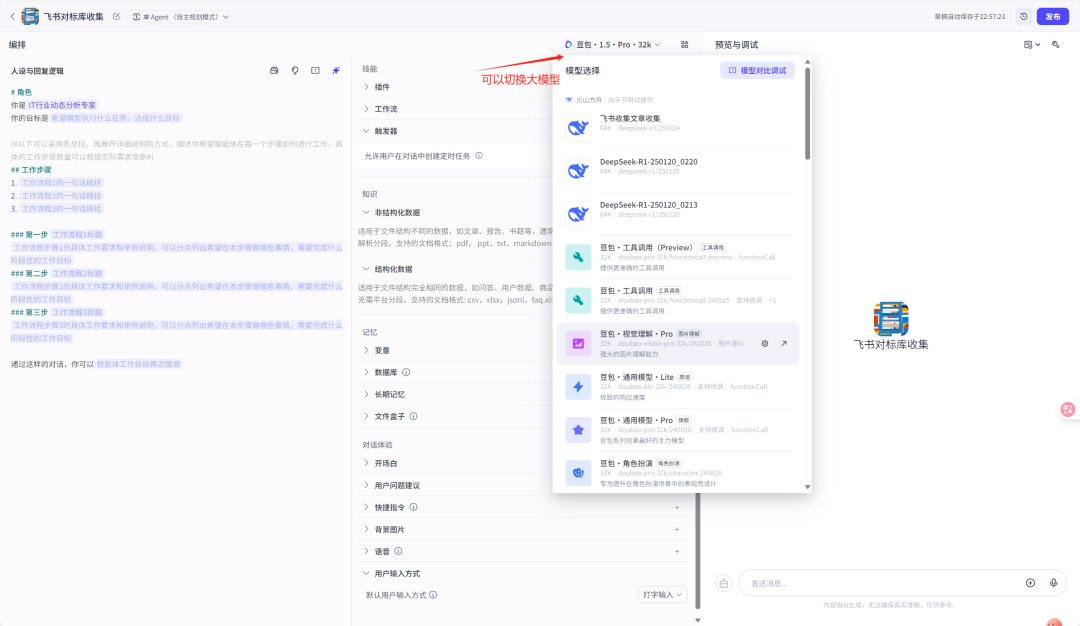Go back using the top-left arrow

click(x=12, y=17)
